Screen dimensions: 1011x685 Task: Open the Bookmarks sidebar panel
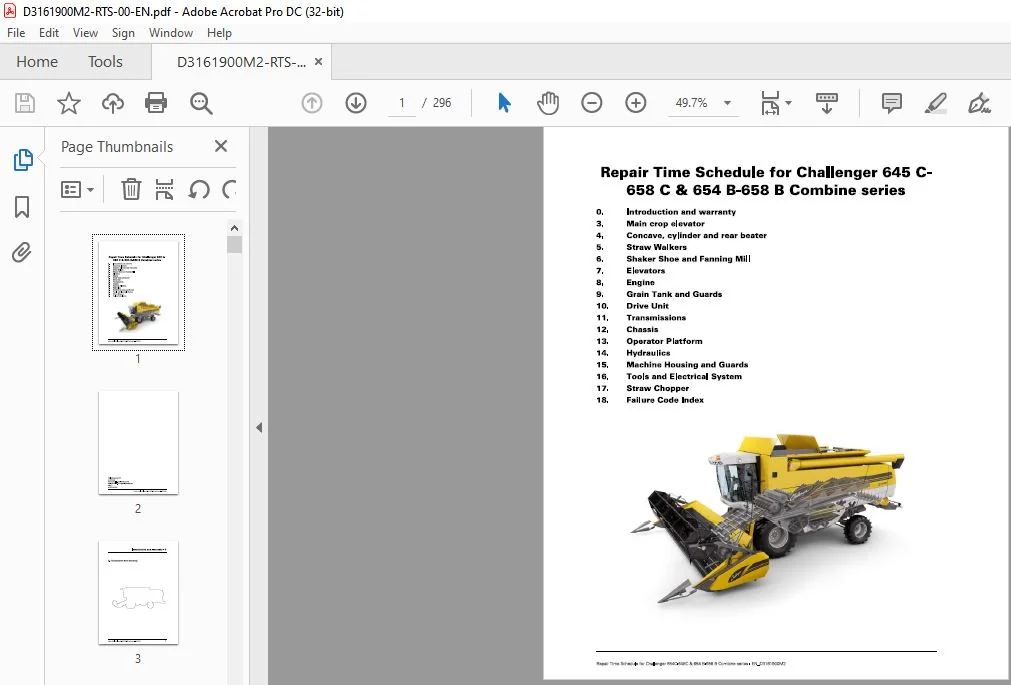click(x=22, y=207)
